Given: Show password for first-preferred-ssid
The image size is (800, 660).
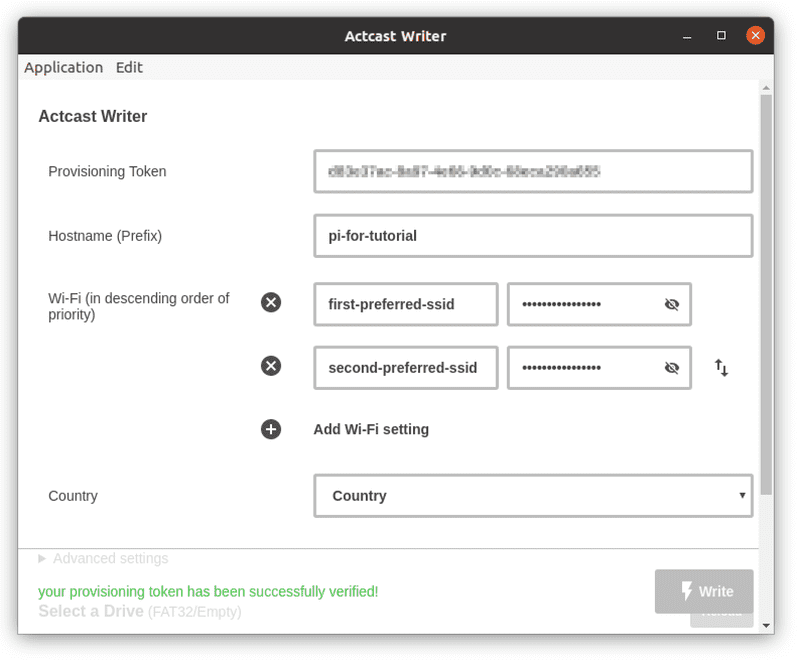Looking at the screenshot, I should tap(672, 305).
